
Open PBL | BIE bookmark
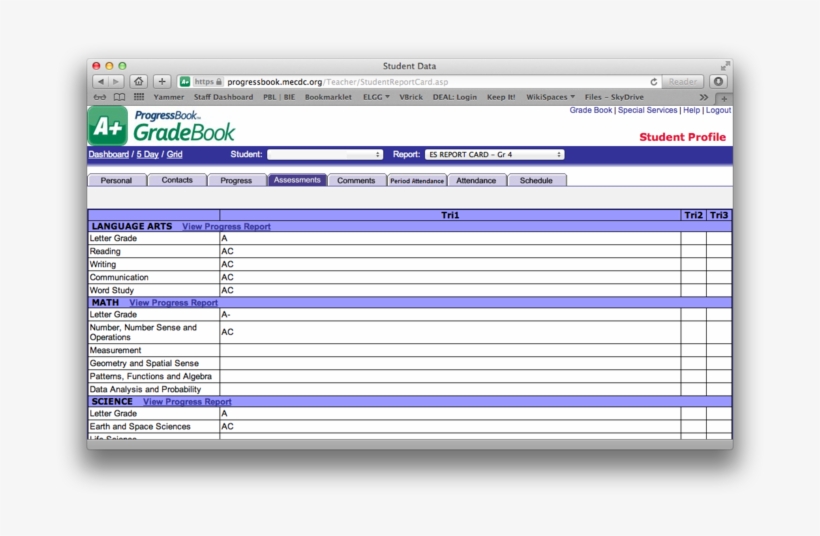tap(279, 97)
